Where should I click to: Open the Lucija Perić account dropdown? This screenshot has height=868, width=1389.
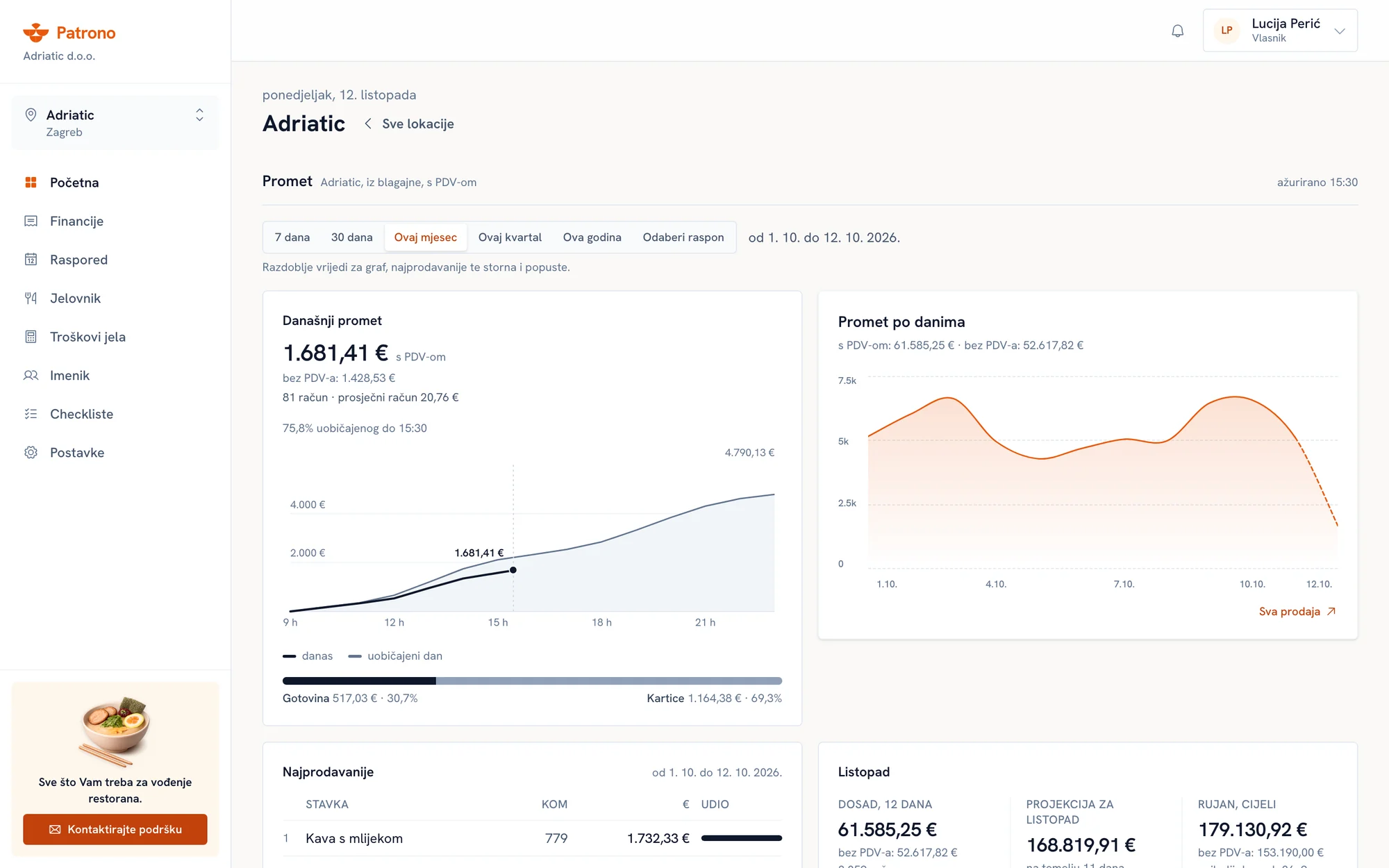tap(1280, 31)
